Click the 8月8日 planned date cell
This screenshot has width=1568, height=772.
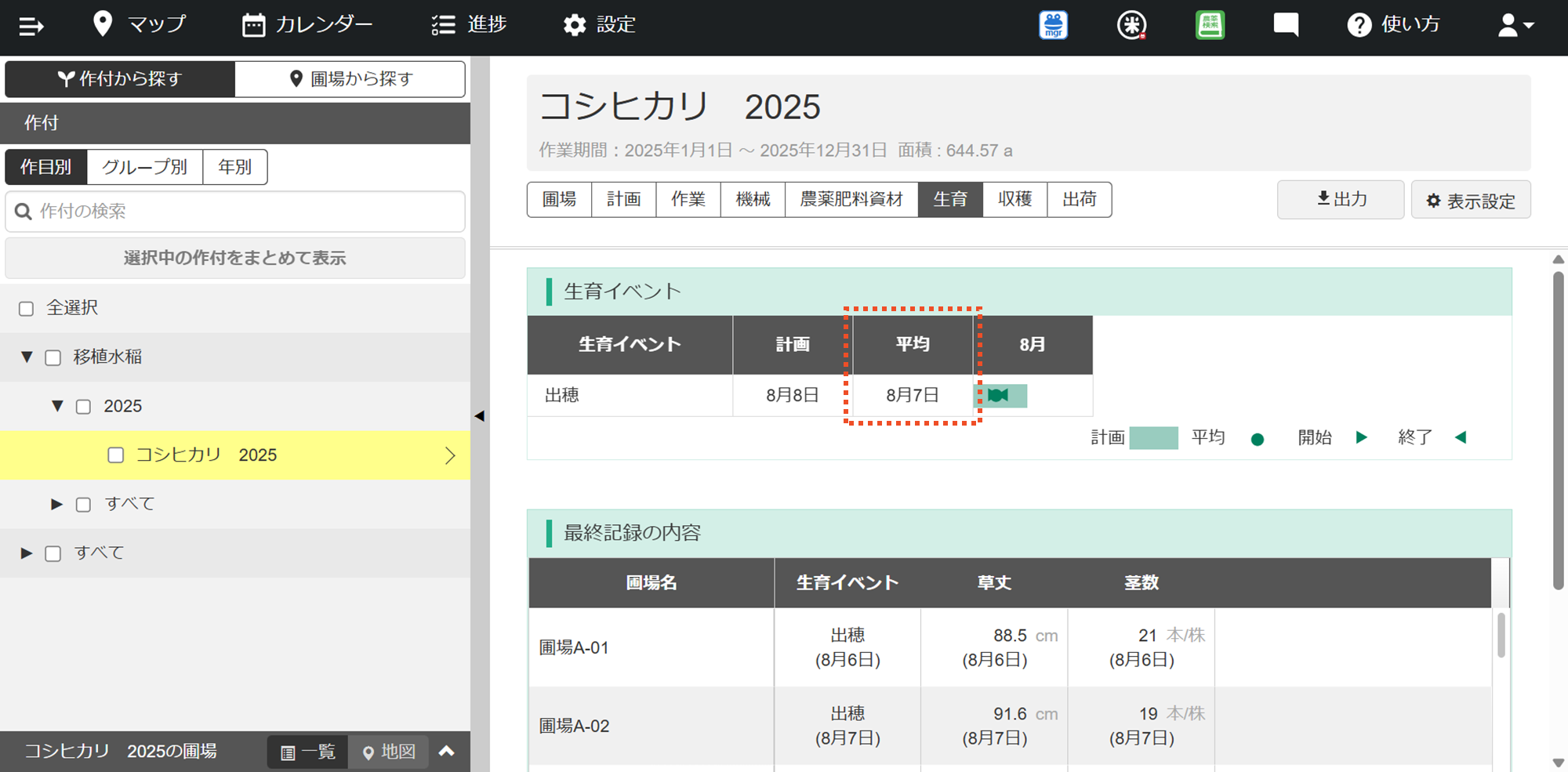click(x=793, y=395)
